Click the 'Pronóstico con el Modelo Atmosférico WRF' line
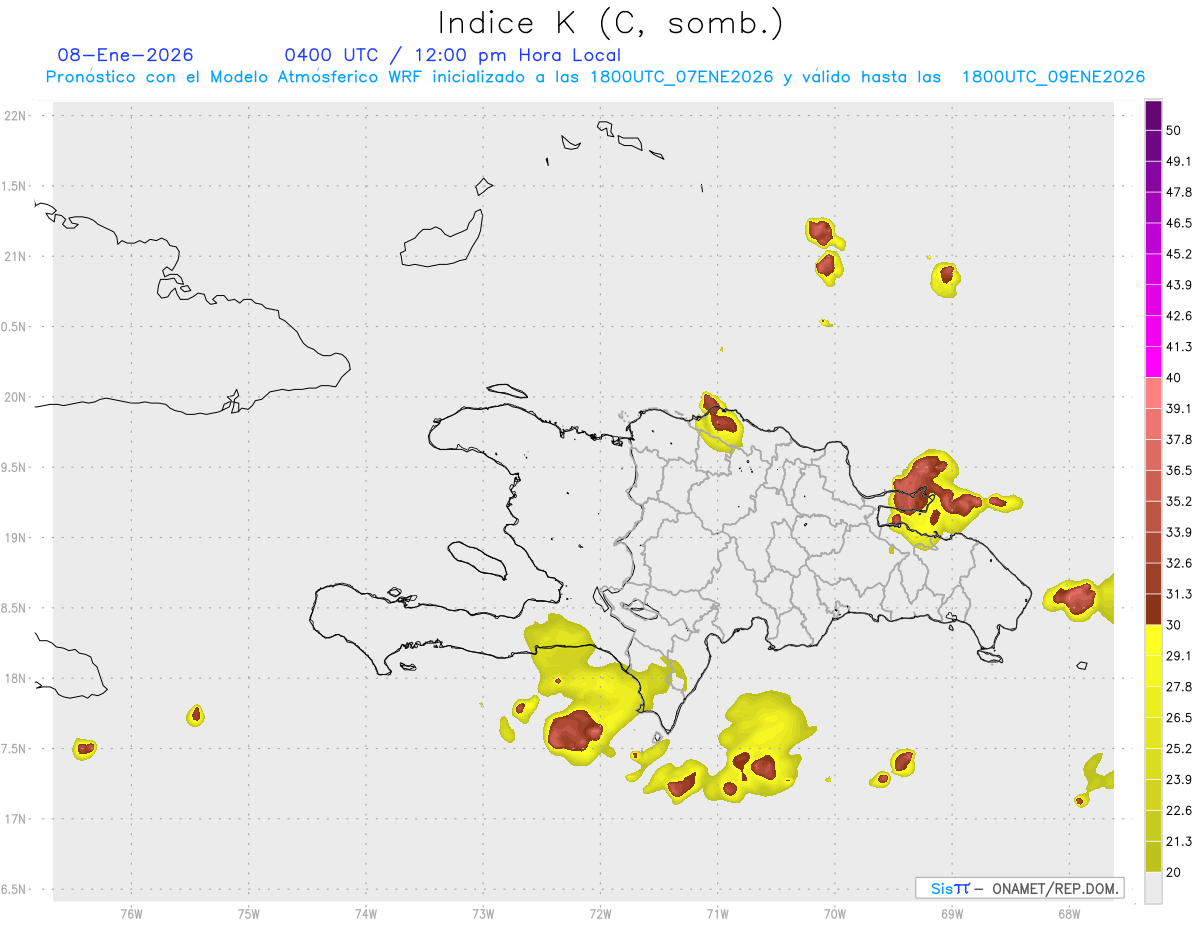 click(595, 77)
